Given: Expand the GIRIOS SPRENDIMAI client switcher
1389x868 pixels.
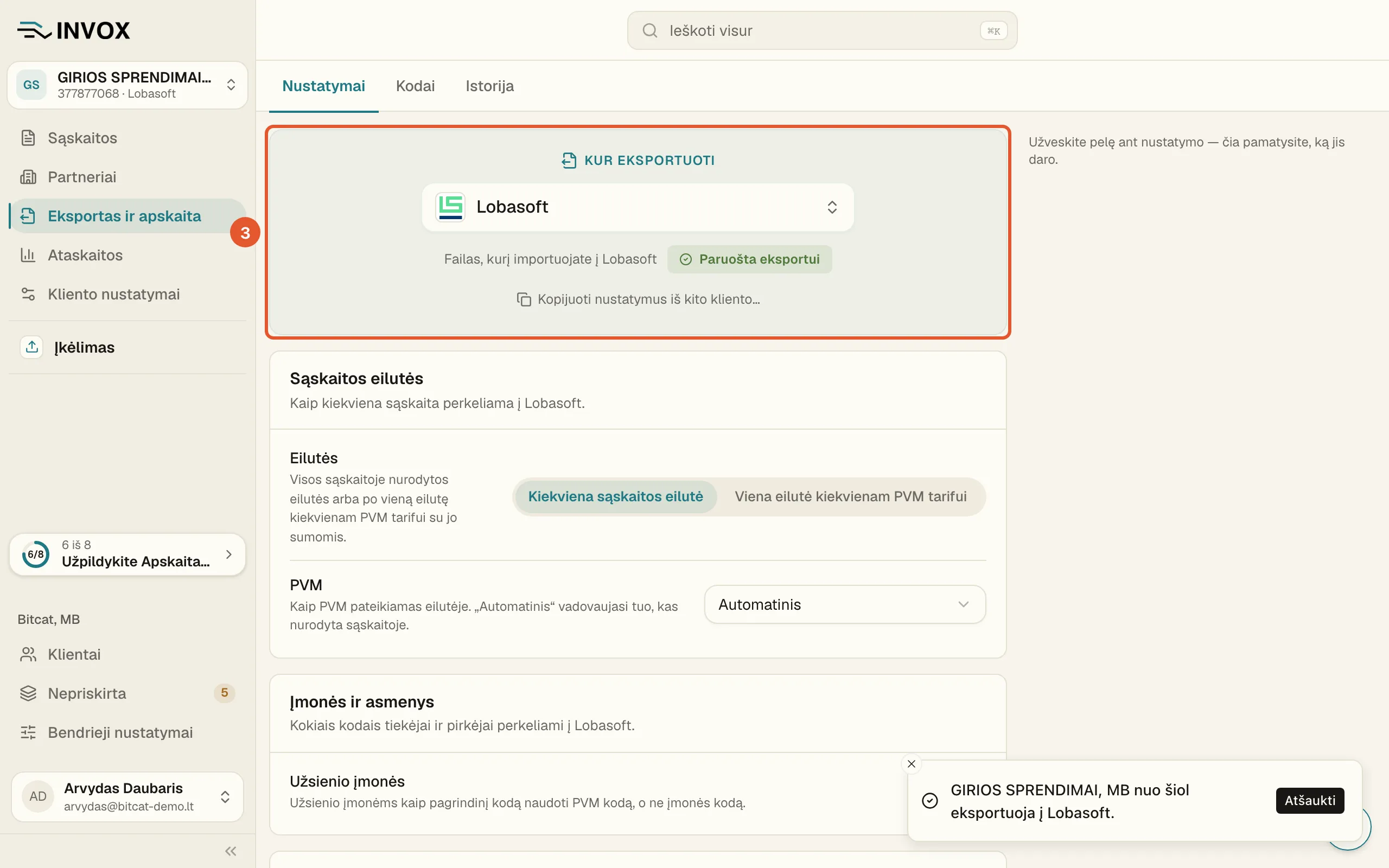Looking at the screenshot, I should 128,85.
